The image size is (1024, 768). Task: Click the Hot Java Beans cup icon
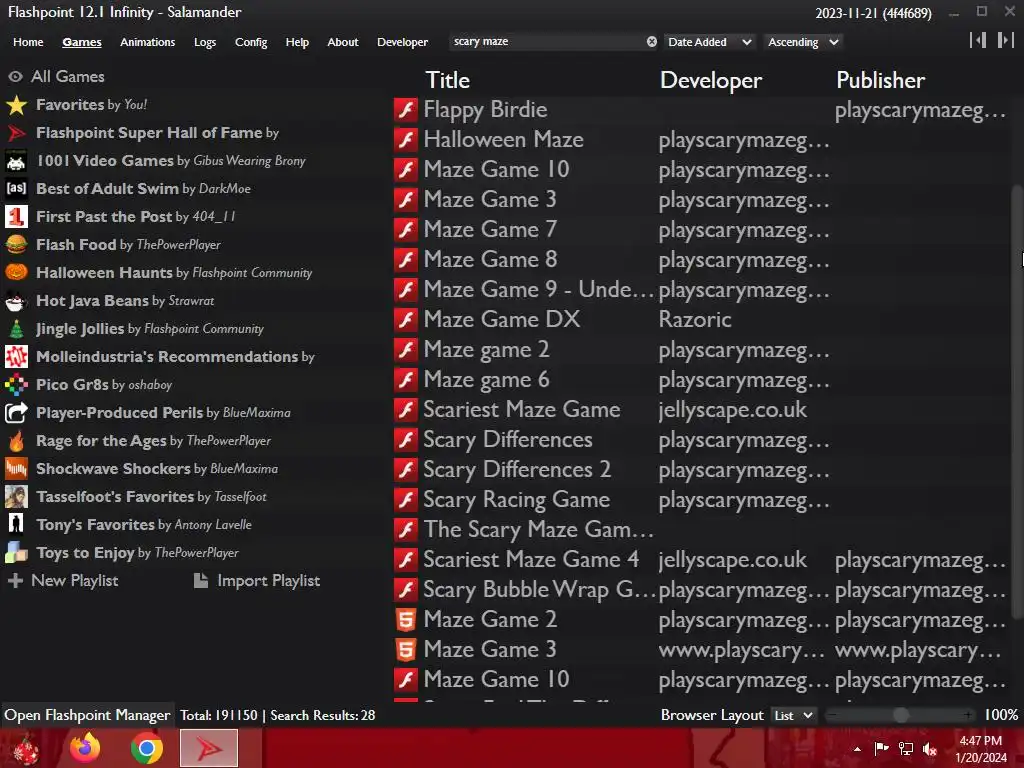[16, 300]
